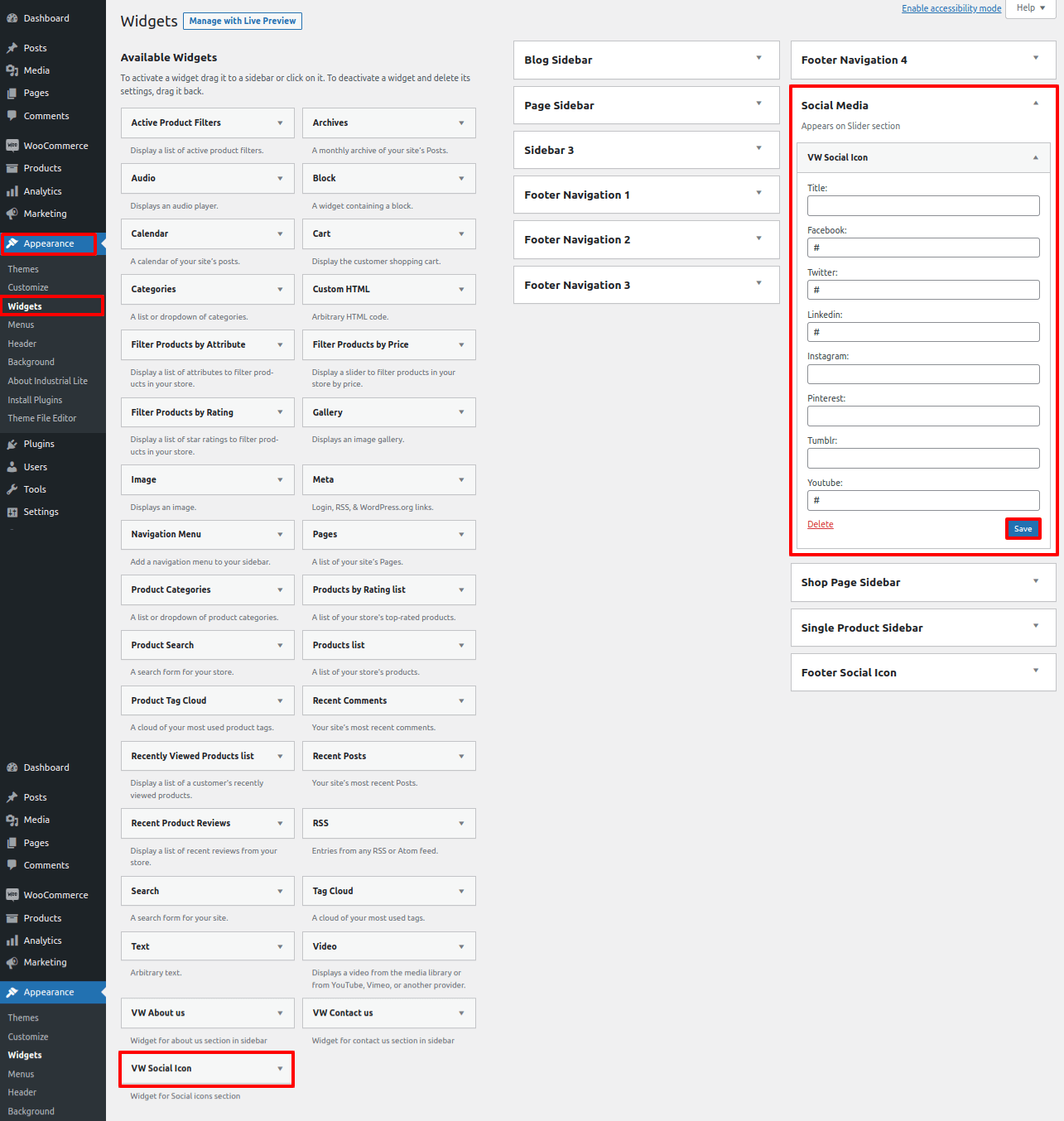1064x1121 pixels.
Task: Click the arrow icon on Custom HTML widget
Action: pyautogui.click(x=461, y=290)
